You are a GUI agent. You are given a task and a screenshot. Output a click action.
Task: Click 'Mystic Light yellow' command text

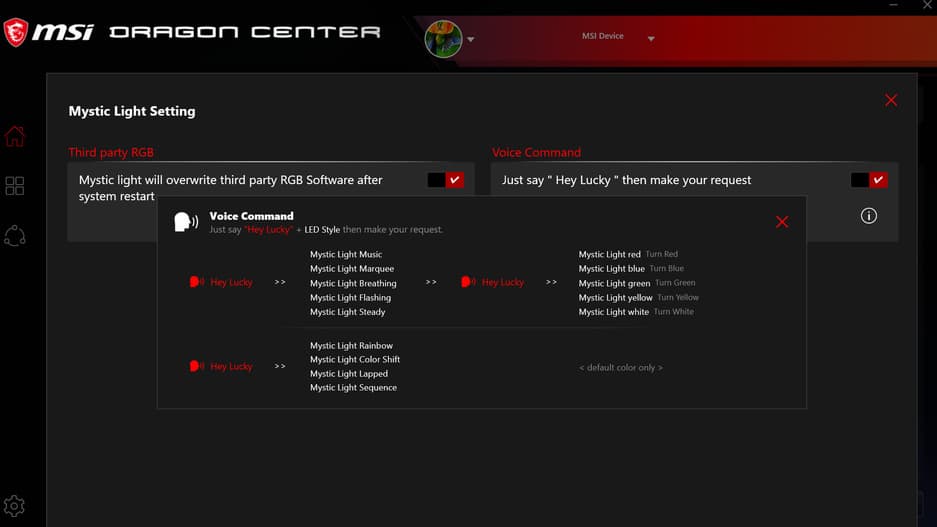pos(616,298)
